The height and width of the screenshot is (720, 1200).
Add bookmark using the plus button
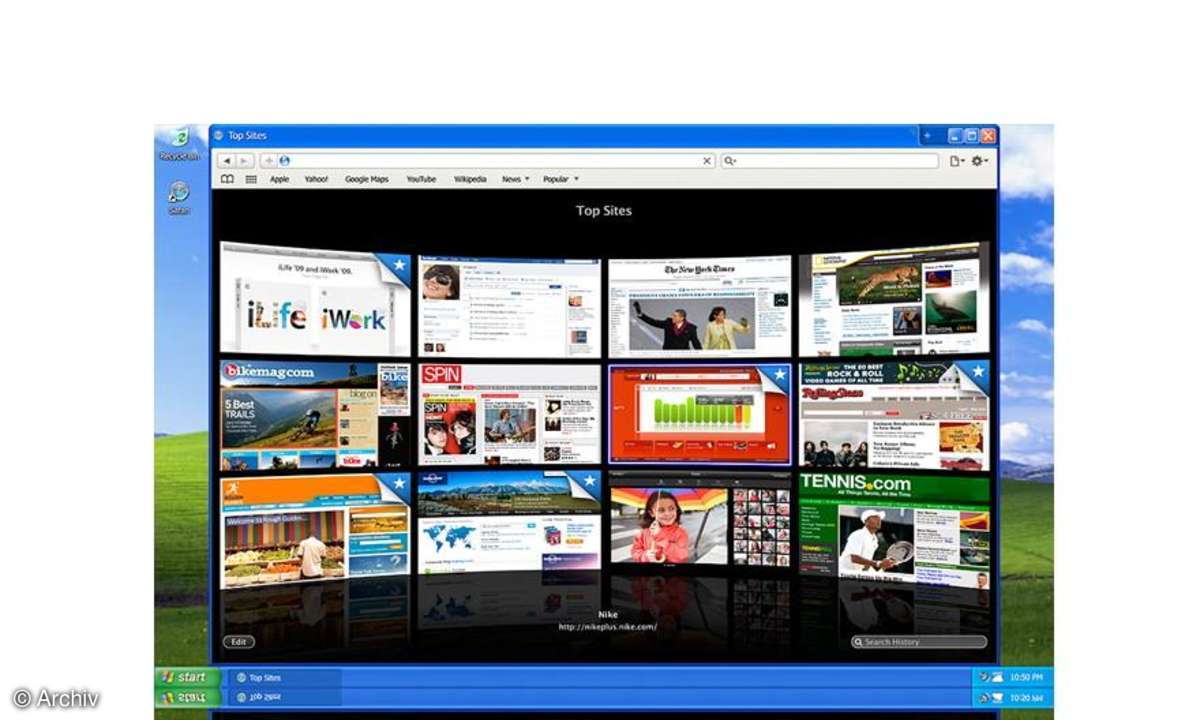pyautogui.click(x=268, y=160)
